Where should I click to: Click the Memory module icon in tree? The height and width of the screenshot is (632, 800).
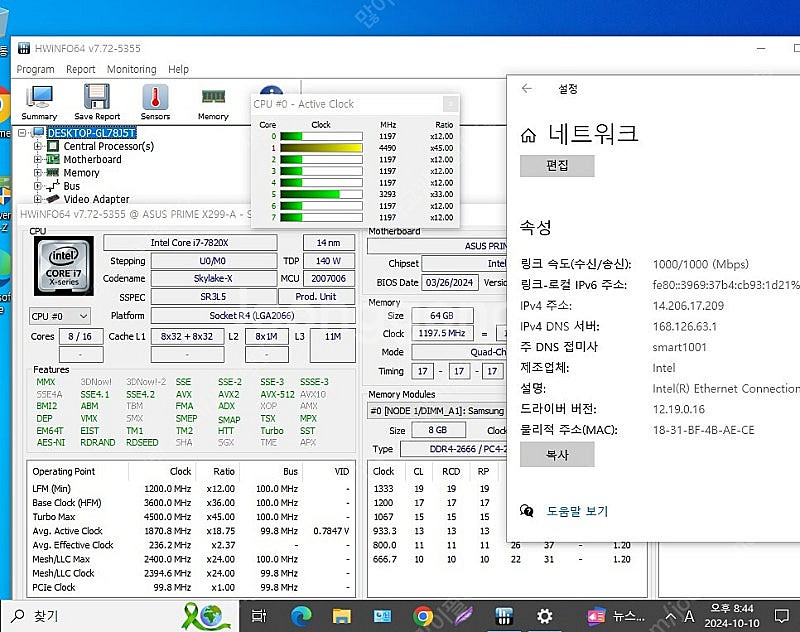click(x=53, y=172)
